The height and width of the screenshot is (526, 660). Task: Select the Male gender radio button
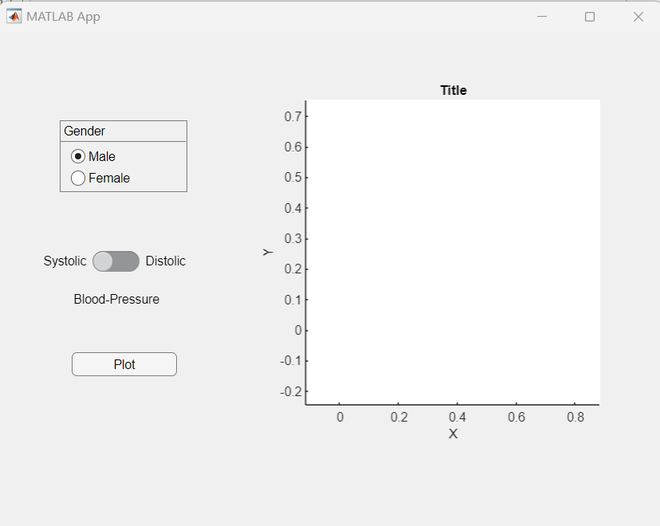click(78, 156)
